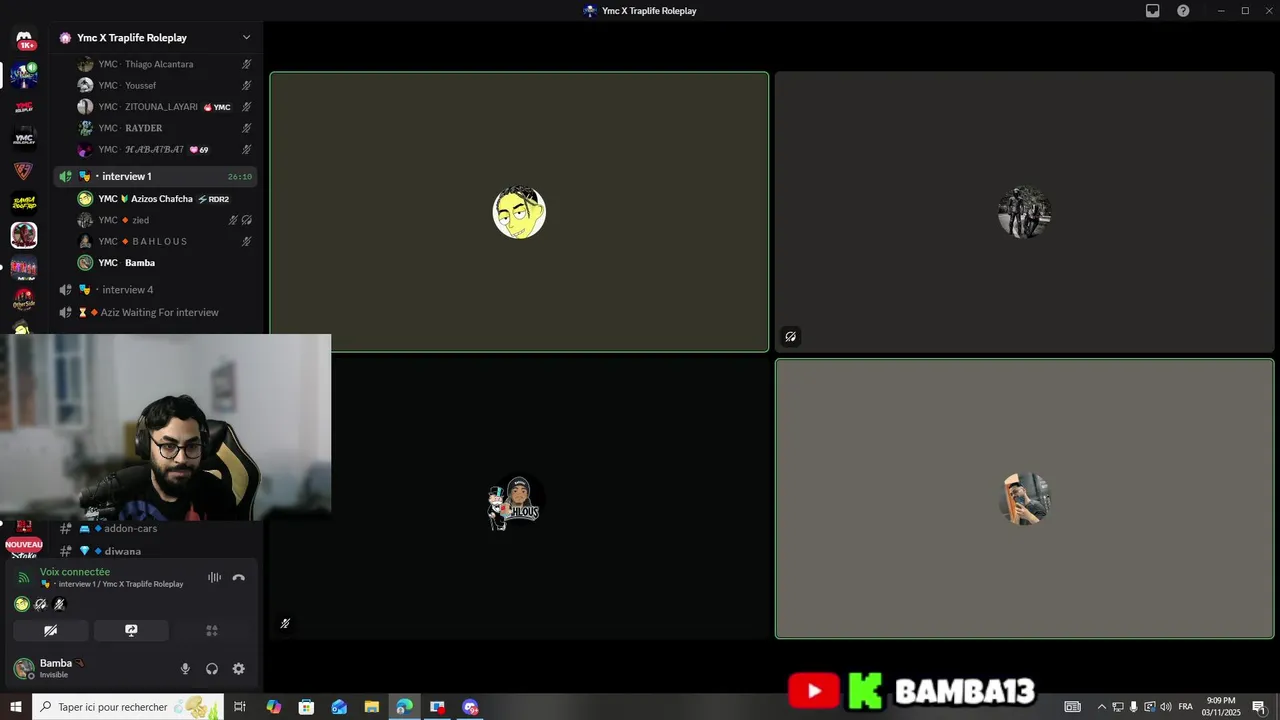This screenshot has height=720, width=1280.
Task: Open the addon-cars text channel
Action: [x=155, y=528]
